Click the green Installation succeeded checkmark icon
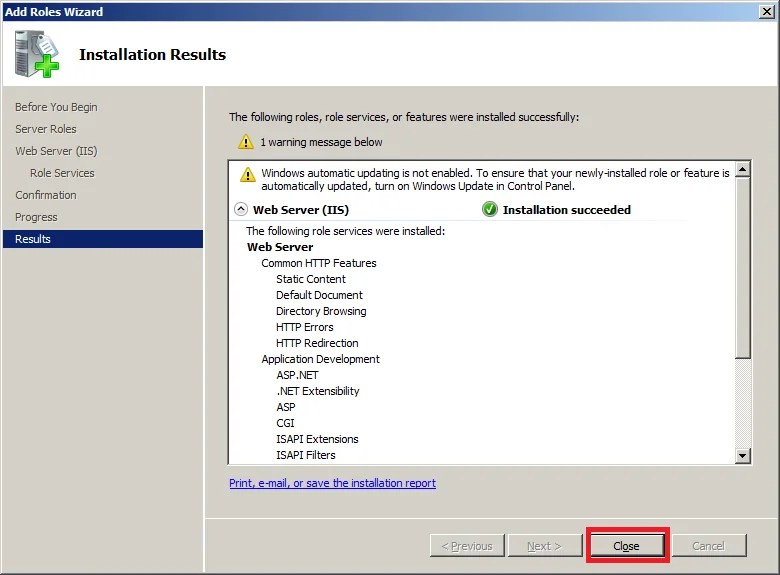The height and width of the screenshot is (575, 780). point(489,209)
